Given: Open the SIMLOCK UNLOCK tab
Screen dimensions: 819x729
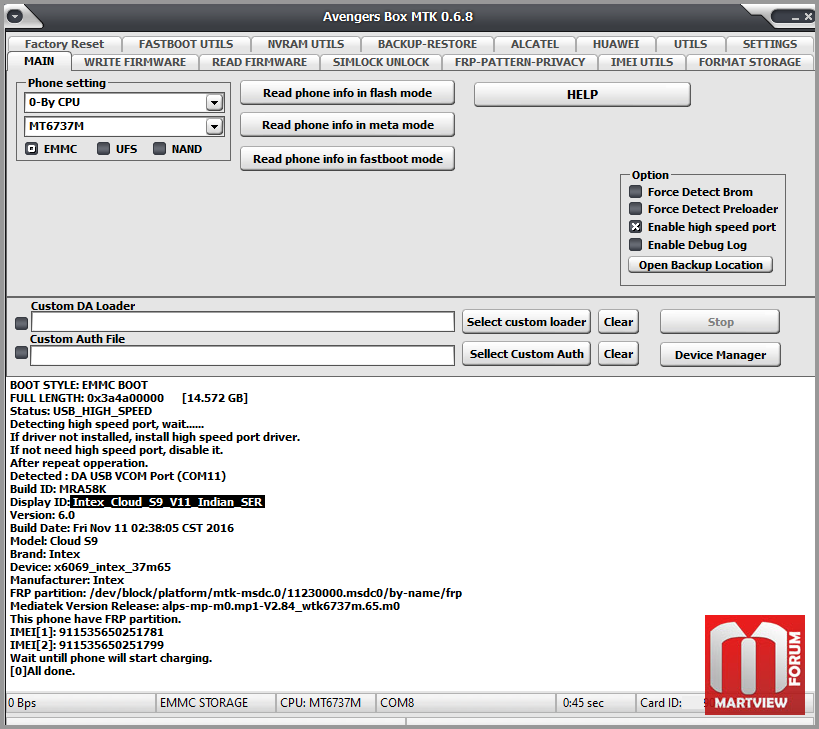Looking at the screenshot, I should [381, 62].
